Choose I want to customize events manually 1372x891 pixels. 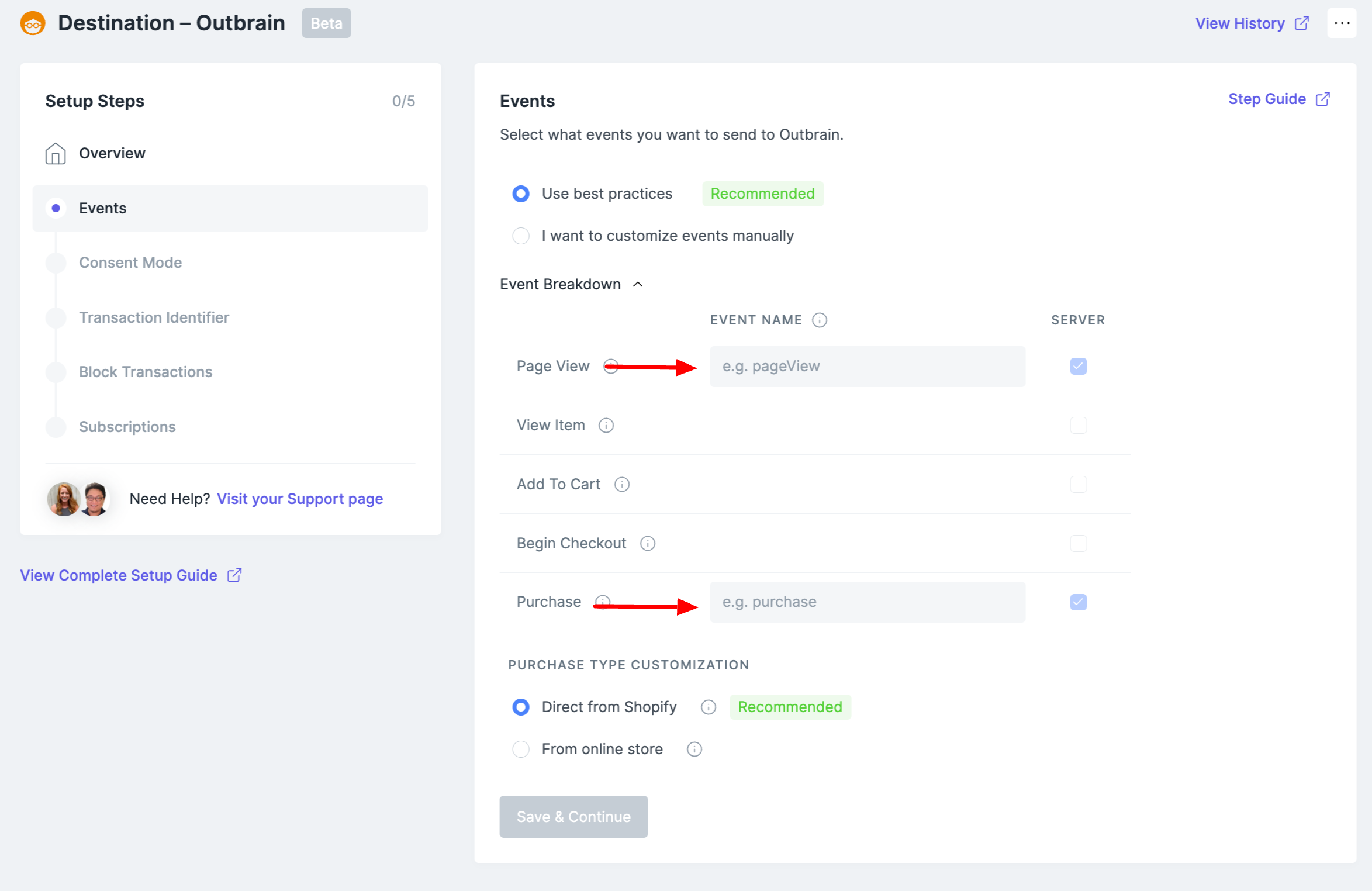click(521, 236)
